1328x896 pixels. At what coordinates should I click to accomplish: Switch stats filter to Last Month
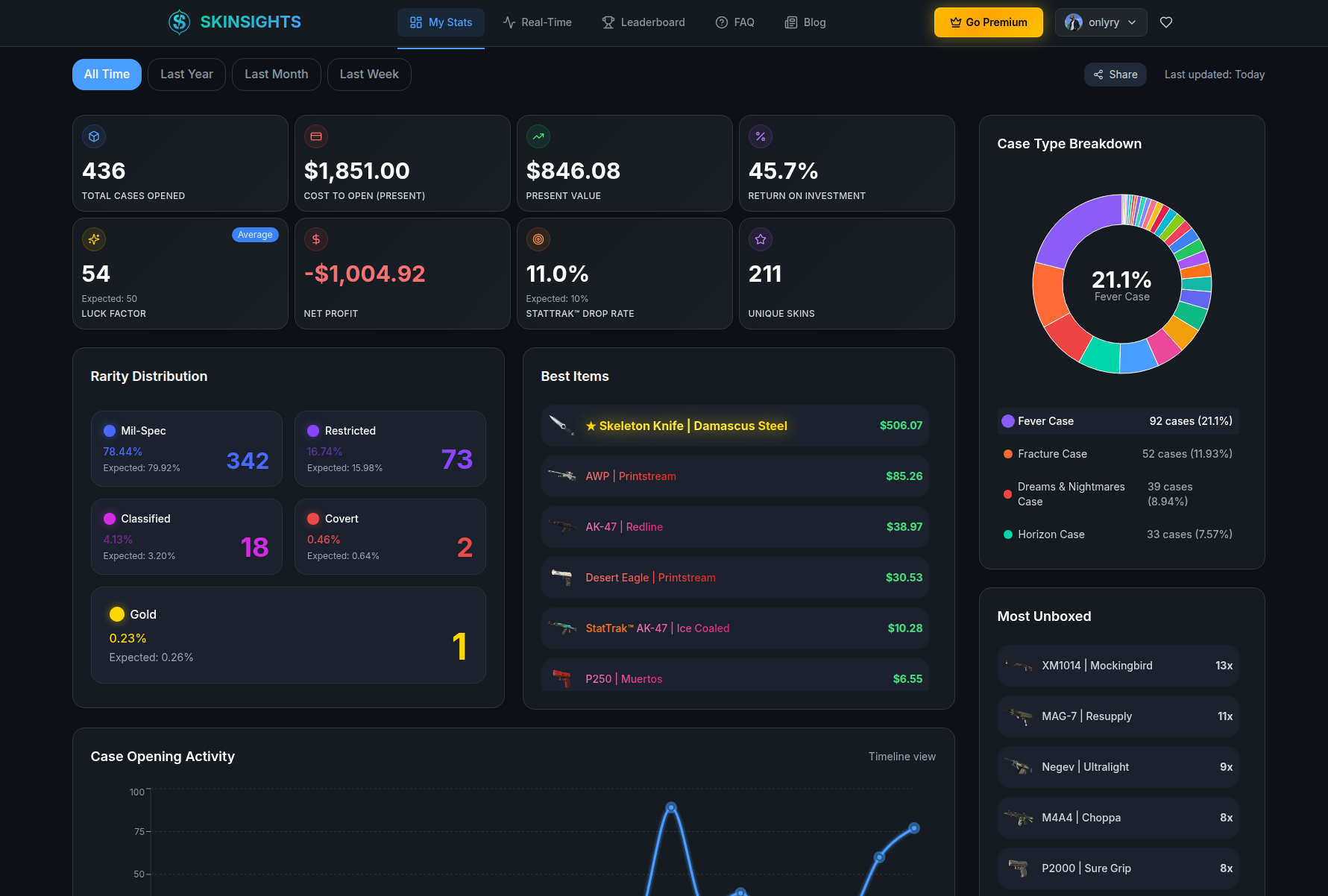point(276,74)
